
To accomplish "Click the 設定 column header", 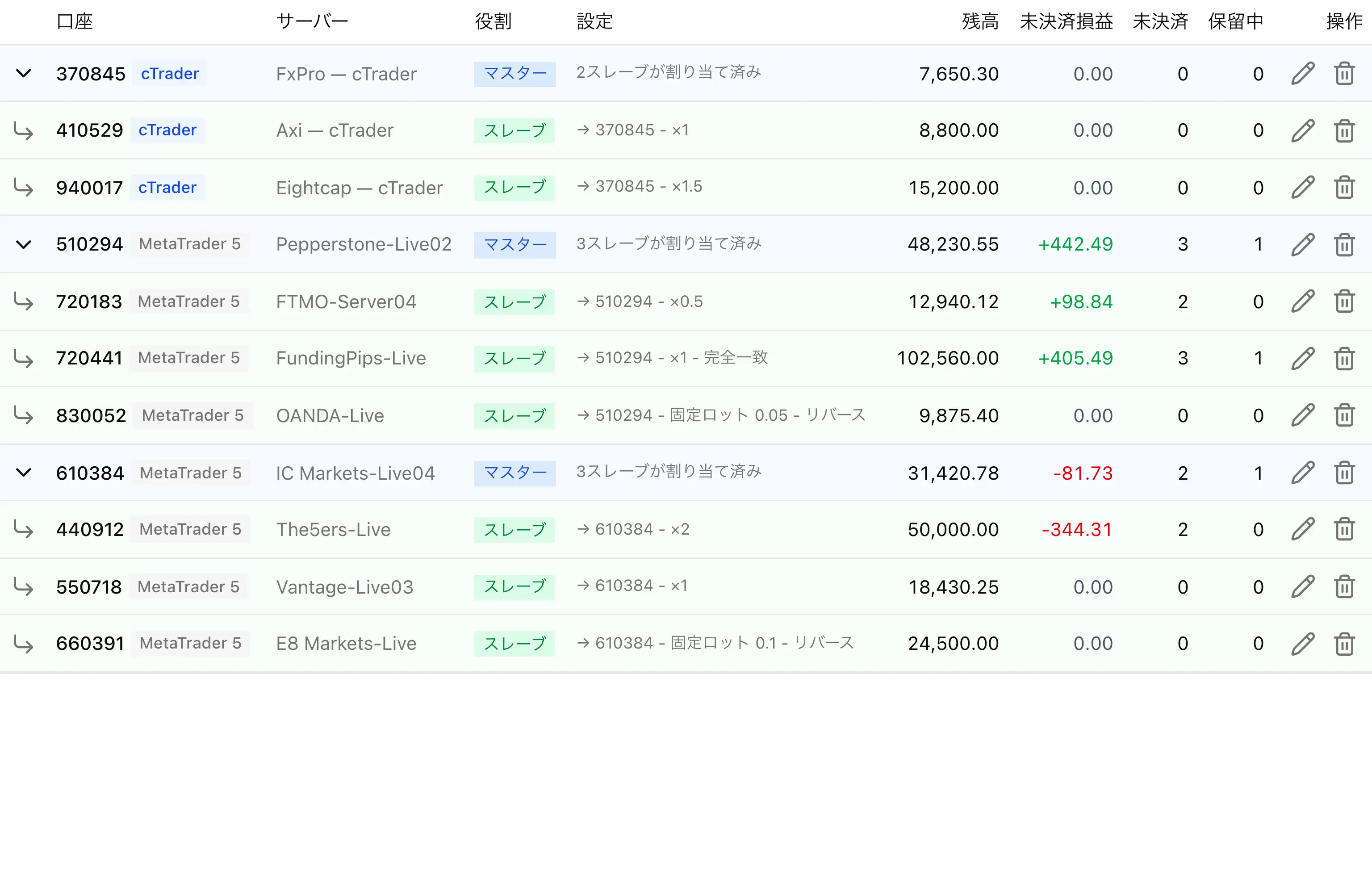I will (595, 22).
